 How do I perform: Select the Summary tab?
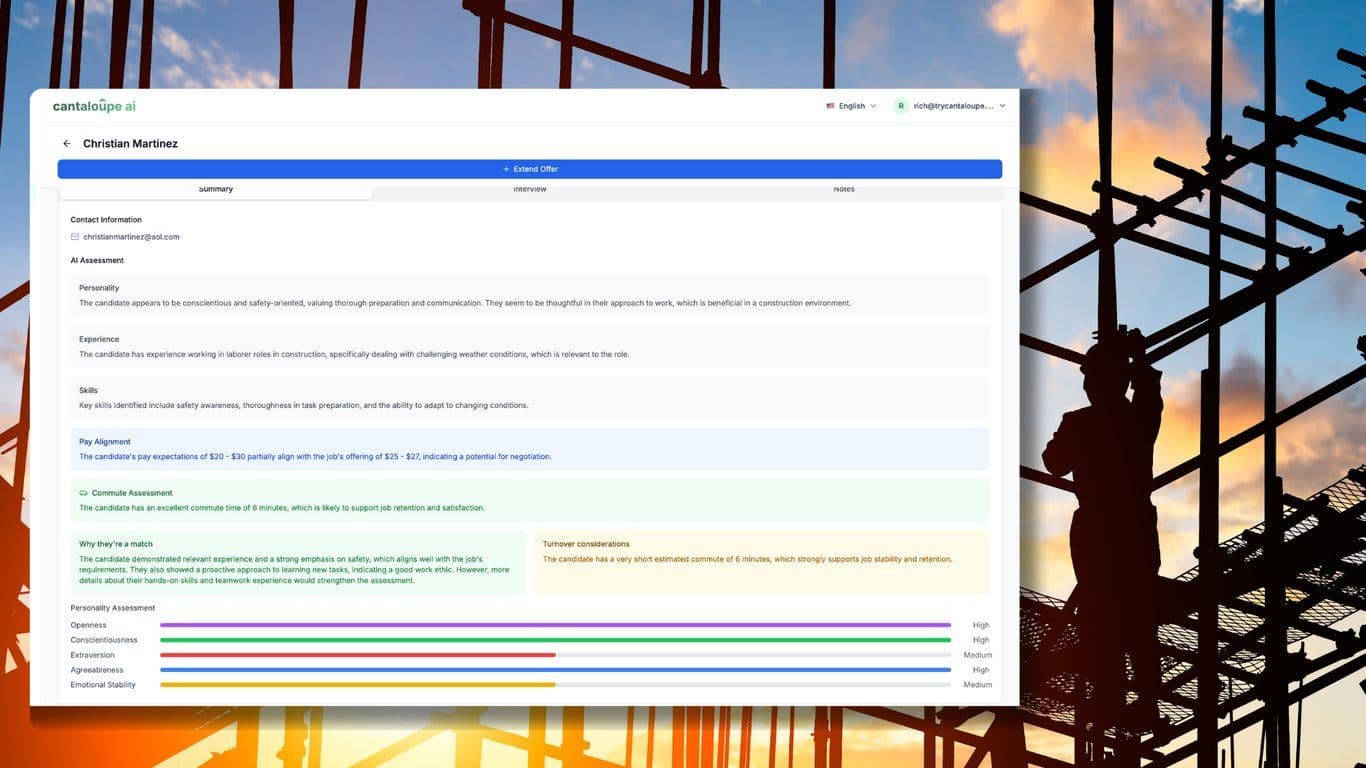coord(215,188)
